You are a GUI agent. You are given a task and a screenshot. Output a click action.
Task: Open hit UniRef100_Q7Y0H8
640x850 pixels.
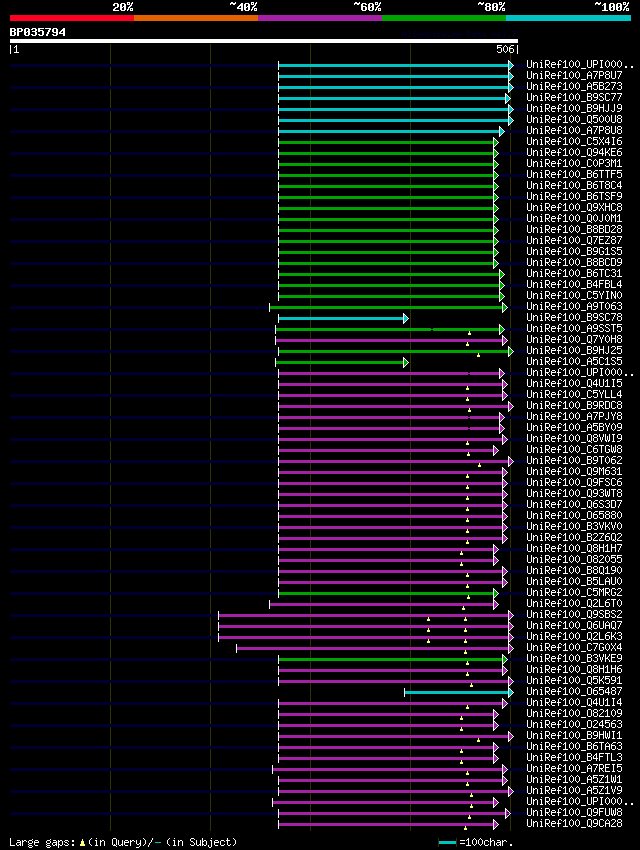coord(574,339)
